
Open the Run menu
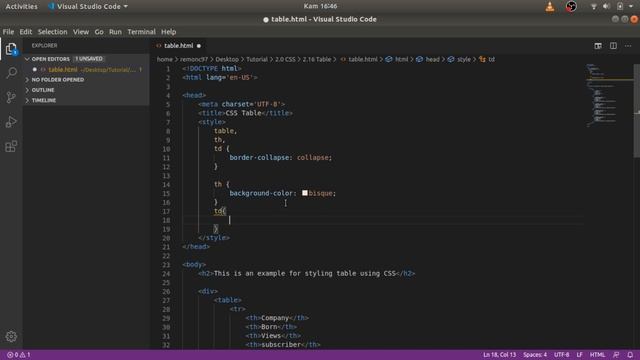pyautogui.click(x=115, y=32)
